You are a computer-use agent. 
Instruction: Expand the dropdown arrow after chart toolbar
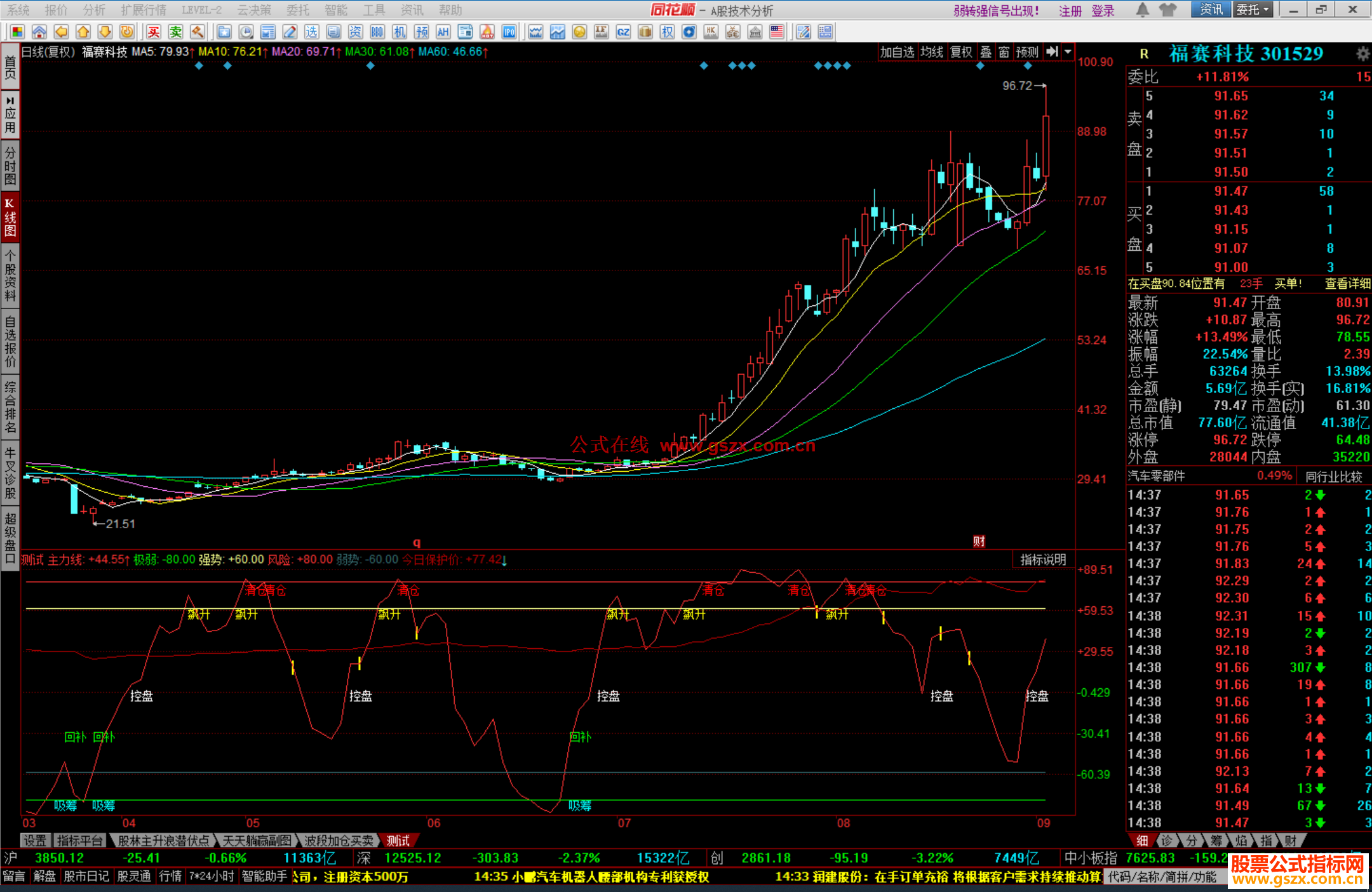[x=1068, y=52]
